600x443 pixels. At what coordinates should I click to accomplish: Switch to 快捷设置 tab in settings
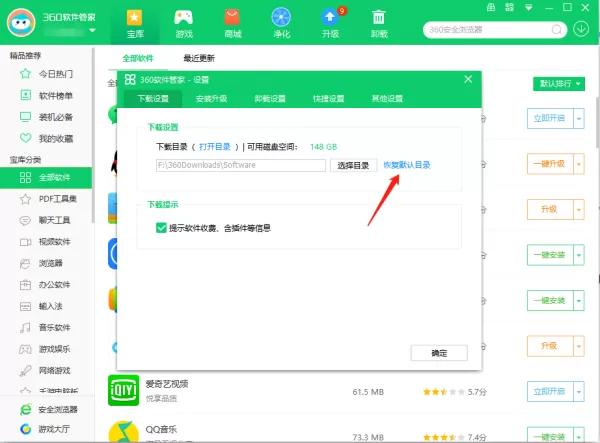click(329, 99)
